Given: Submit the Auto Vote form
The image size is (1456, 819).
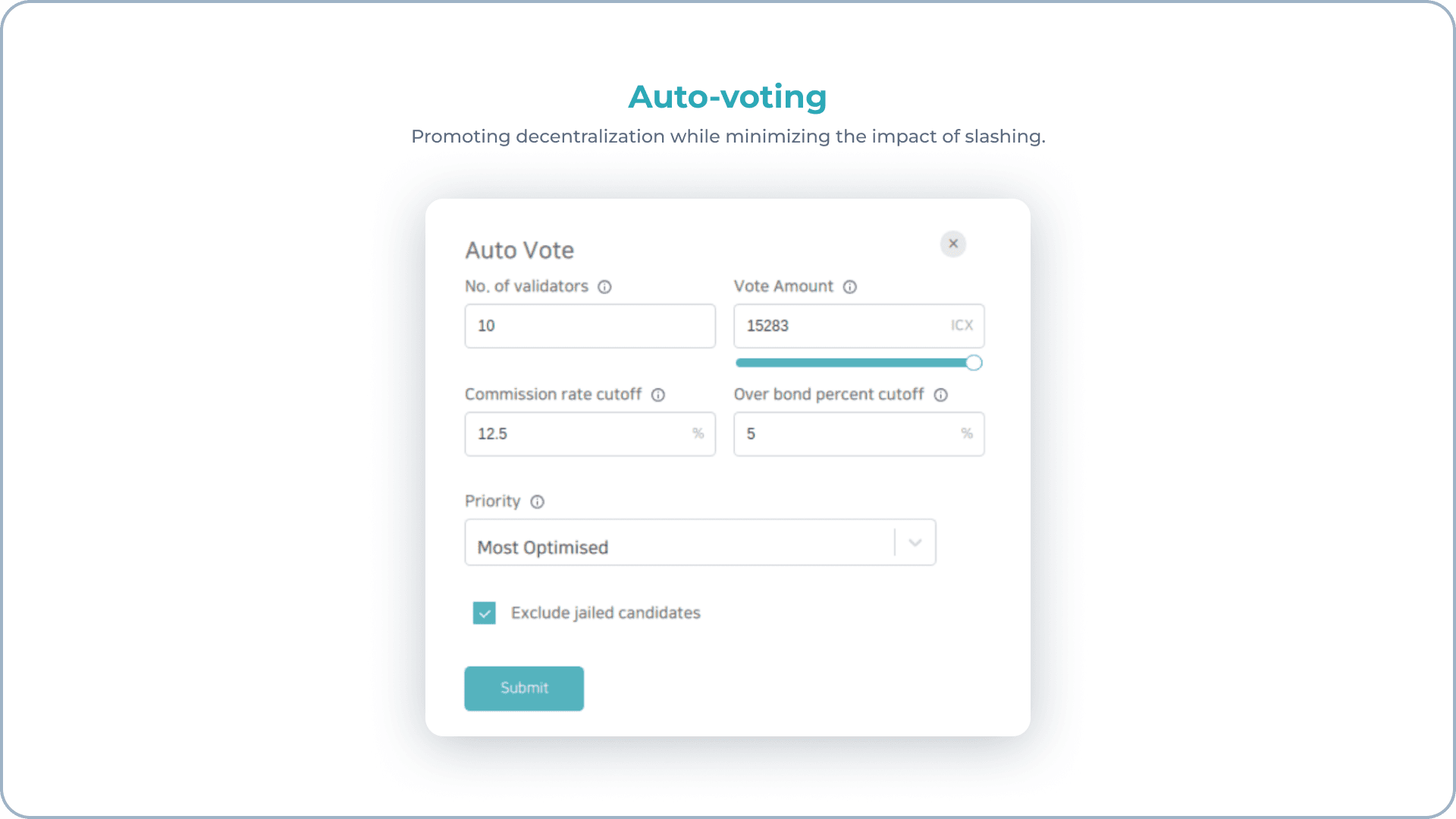Looking at the screenshot, I should (523, 688).
